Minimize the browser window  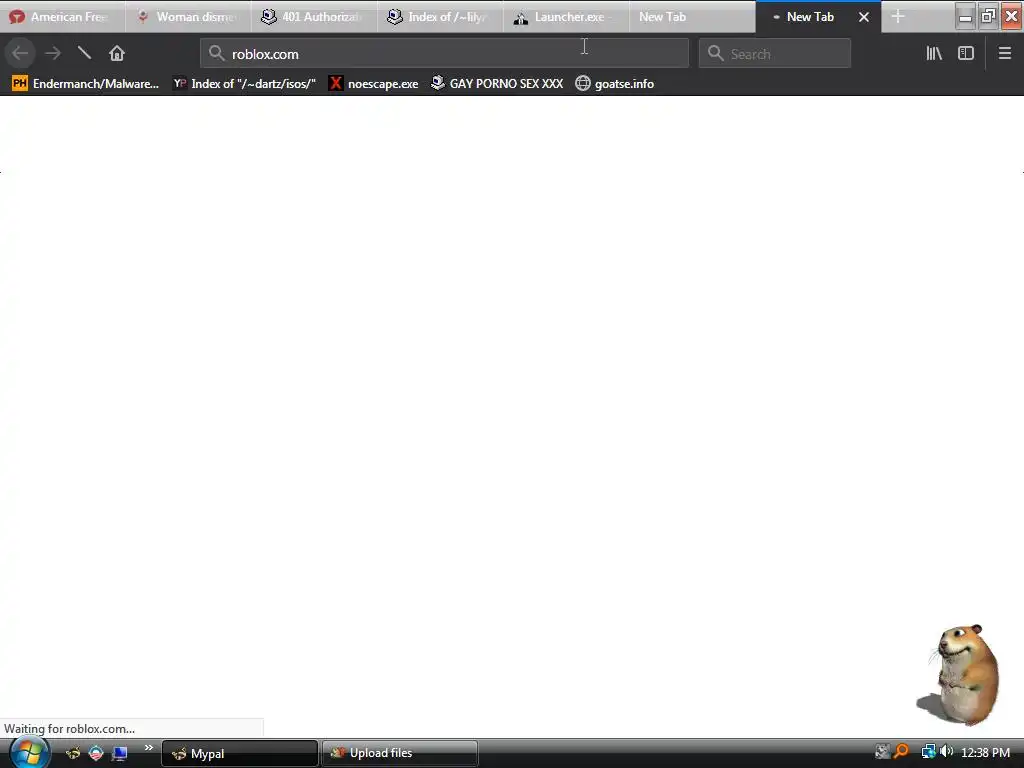click(x=965, y=16)
